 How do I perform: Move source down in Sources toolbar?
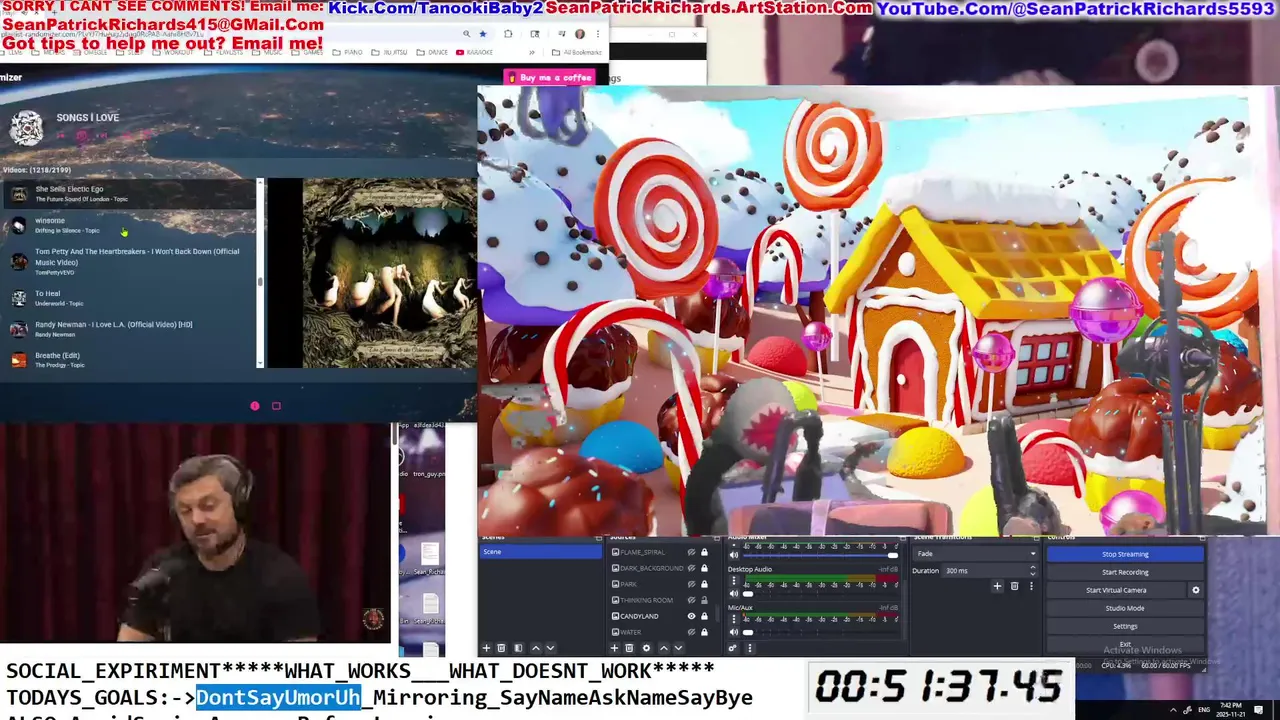pos(678,648)
